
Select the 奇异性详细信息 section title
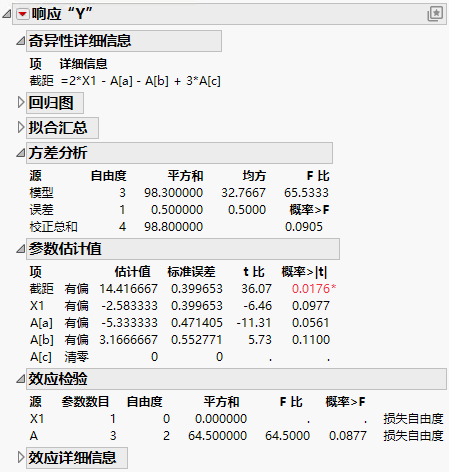click(x=80, y=41)
